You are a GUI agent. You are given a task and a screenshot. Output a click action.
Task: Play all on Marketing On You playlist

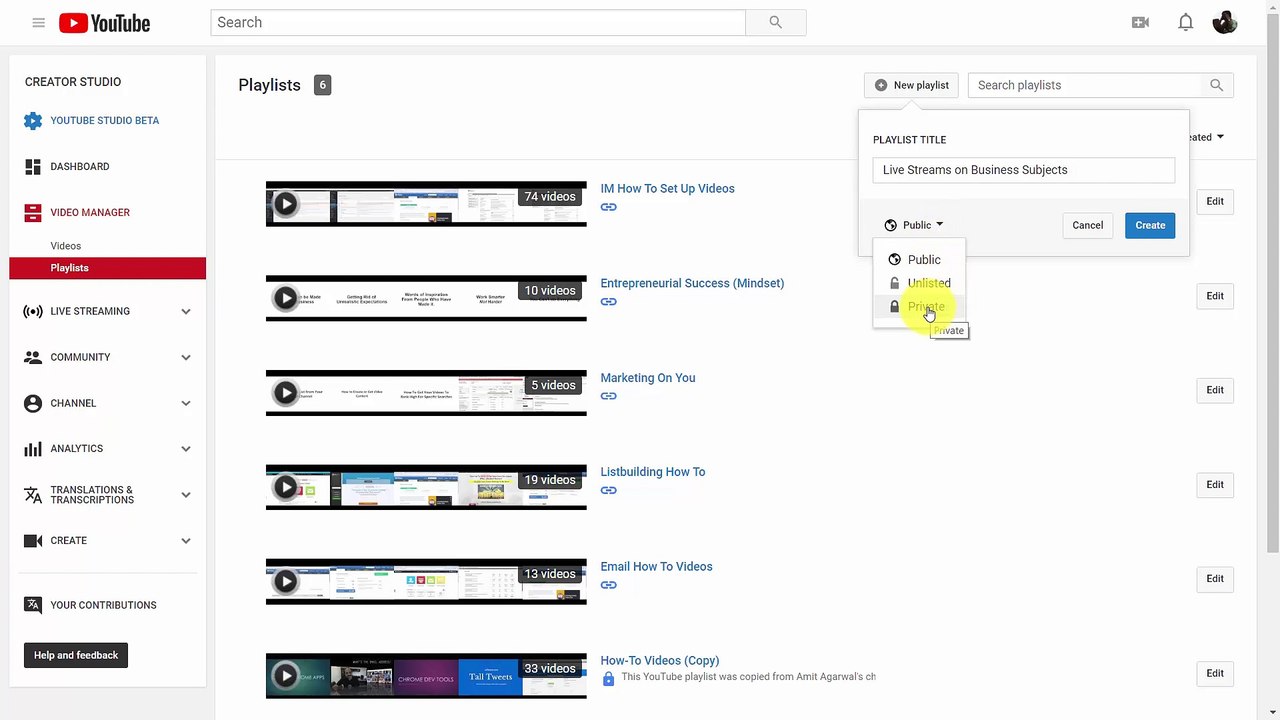pos(285,393)
